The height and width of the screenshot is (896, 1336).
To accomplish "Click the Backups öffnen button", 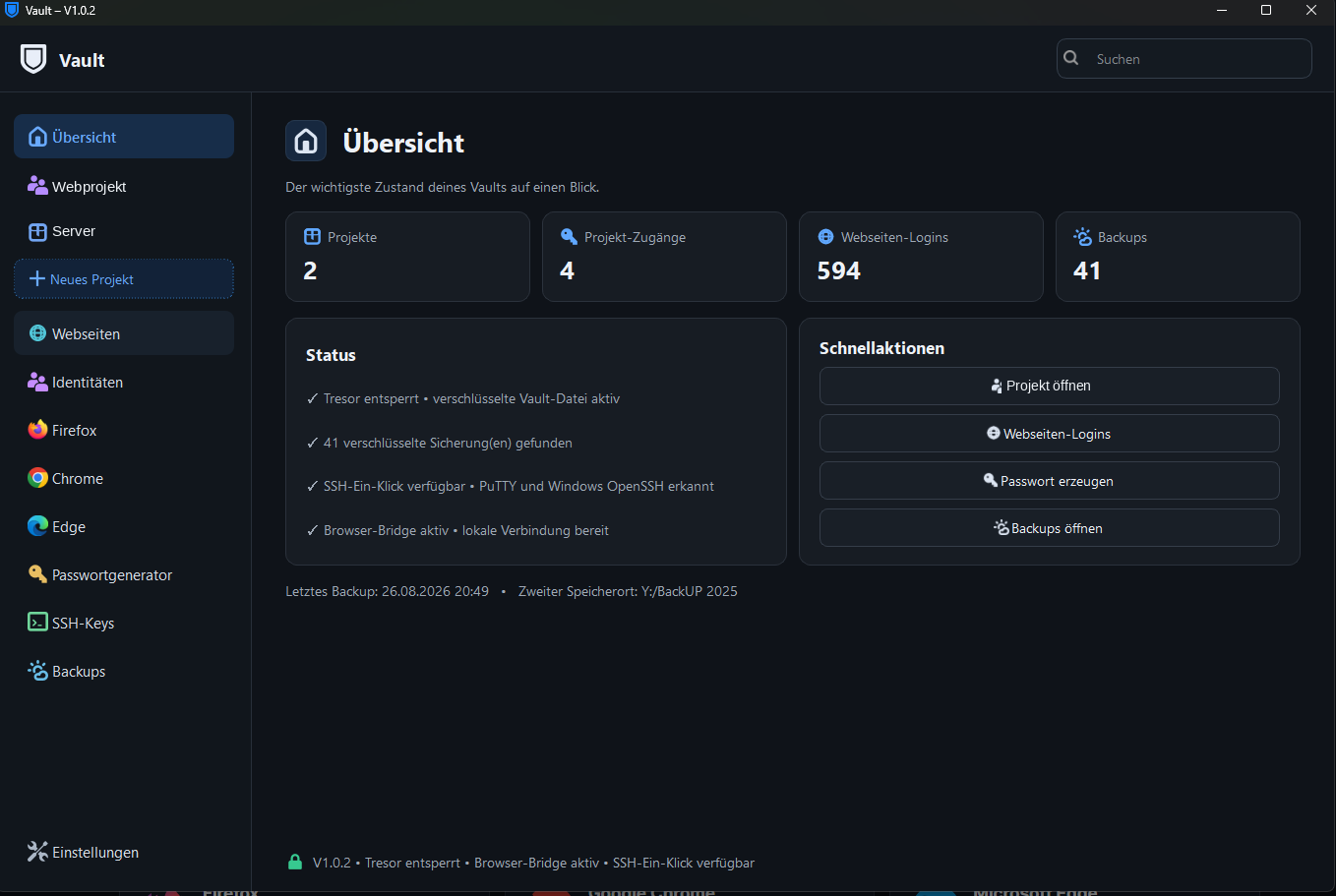I will (x=1049, y=528).
